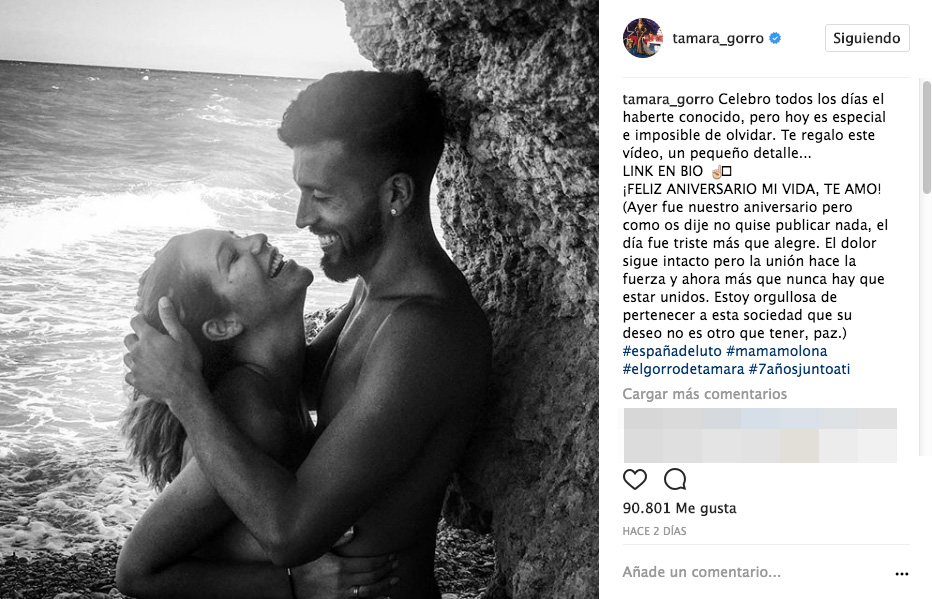The height and width of the screenshot is (599, 932).
Task: Open hashtag #7añosjuntoati
Action: [x=799, y=369]
